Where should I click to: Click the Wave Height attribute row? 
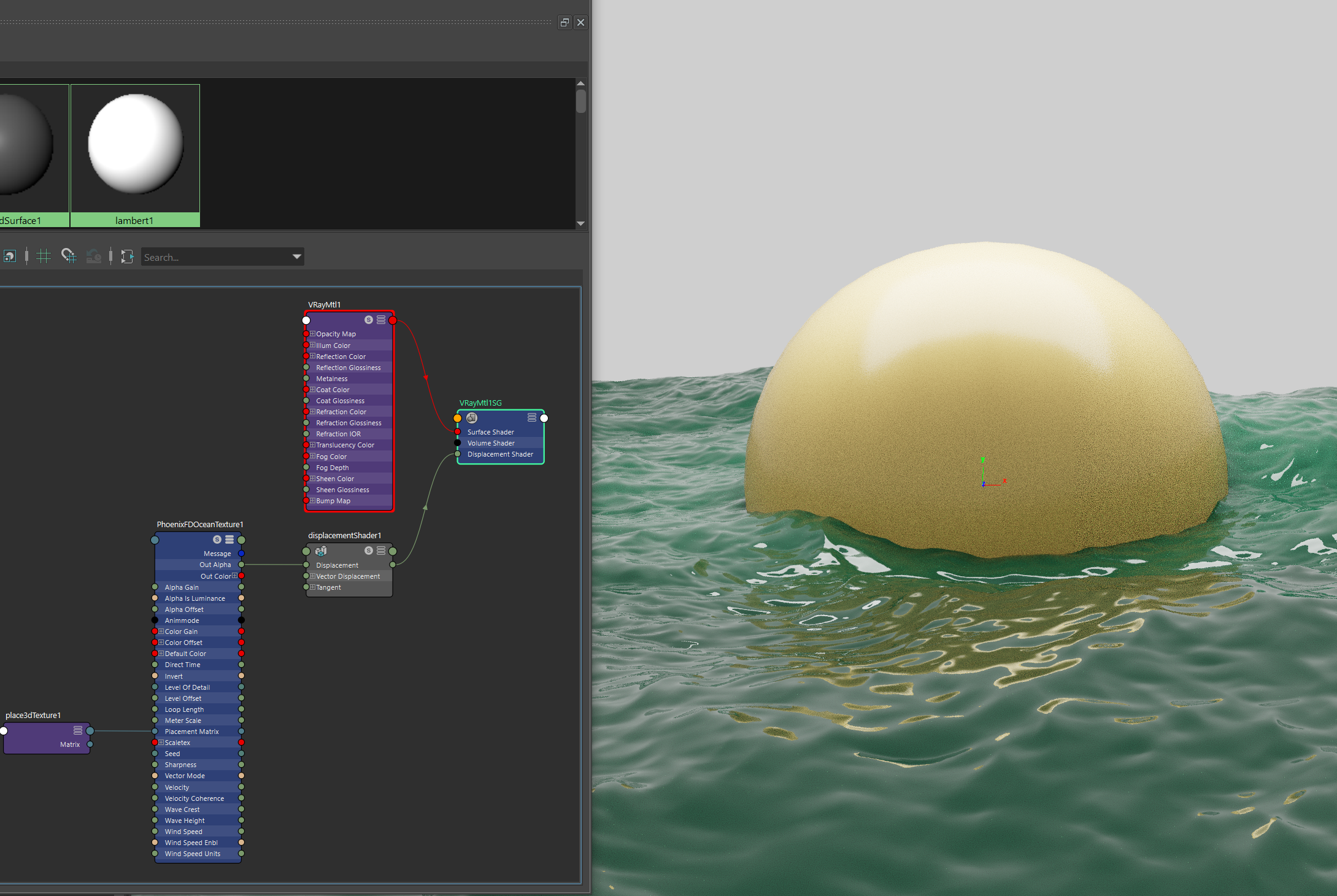[x=198, y=821]
